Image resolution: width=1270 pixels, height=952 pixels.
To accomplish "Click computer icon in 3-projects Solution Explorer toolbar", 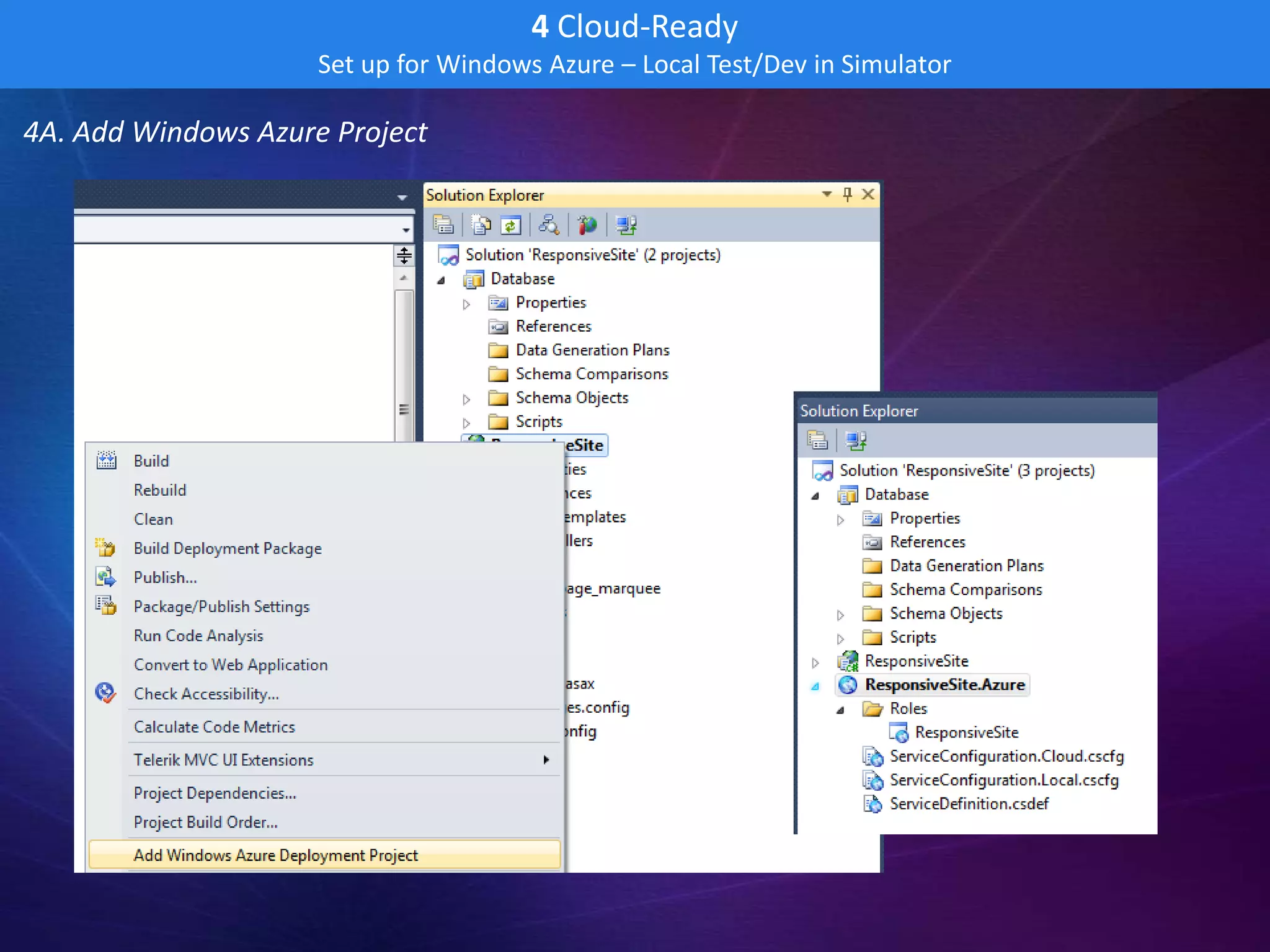I will [x=856, y=440].
